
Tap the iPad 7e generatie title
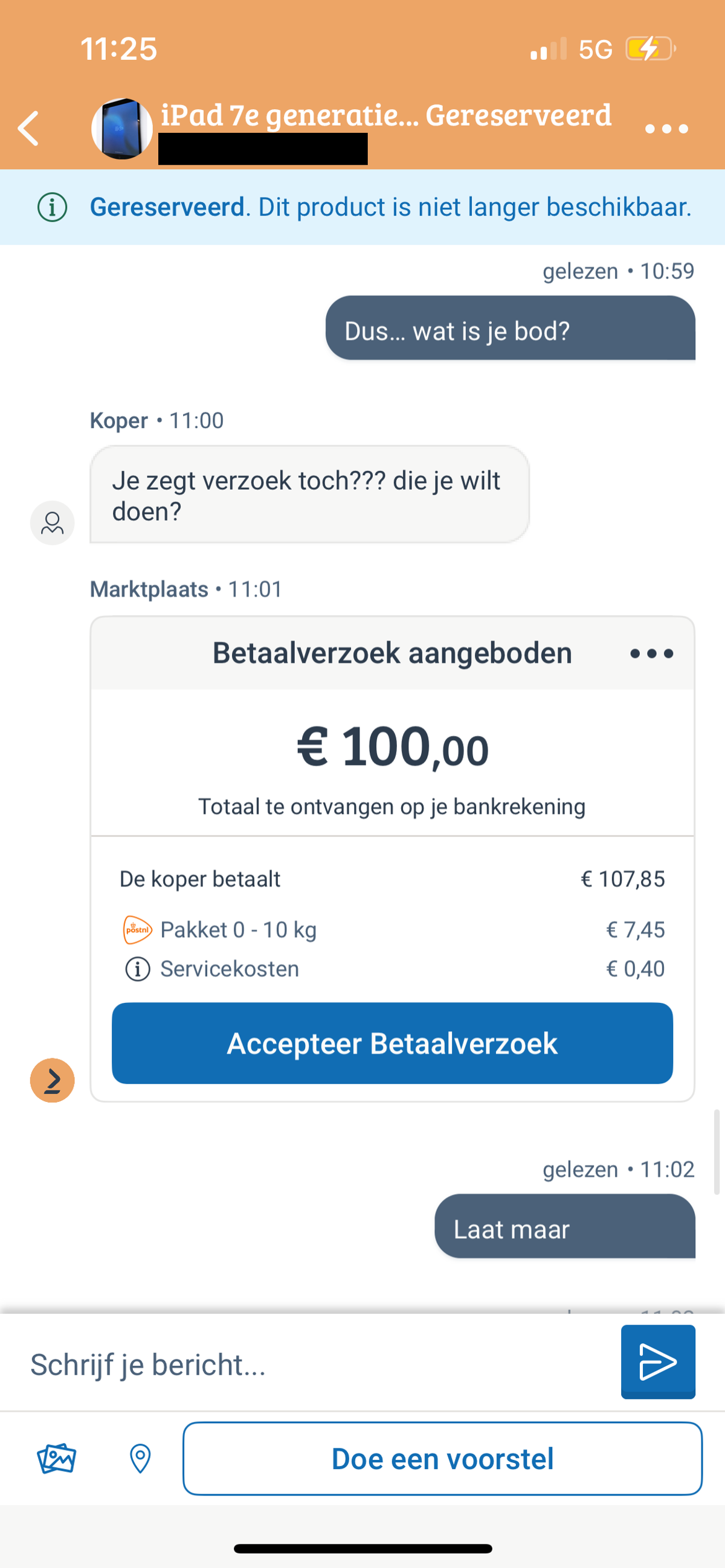[289, 115]
